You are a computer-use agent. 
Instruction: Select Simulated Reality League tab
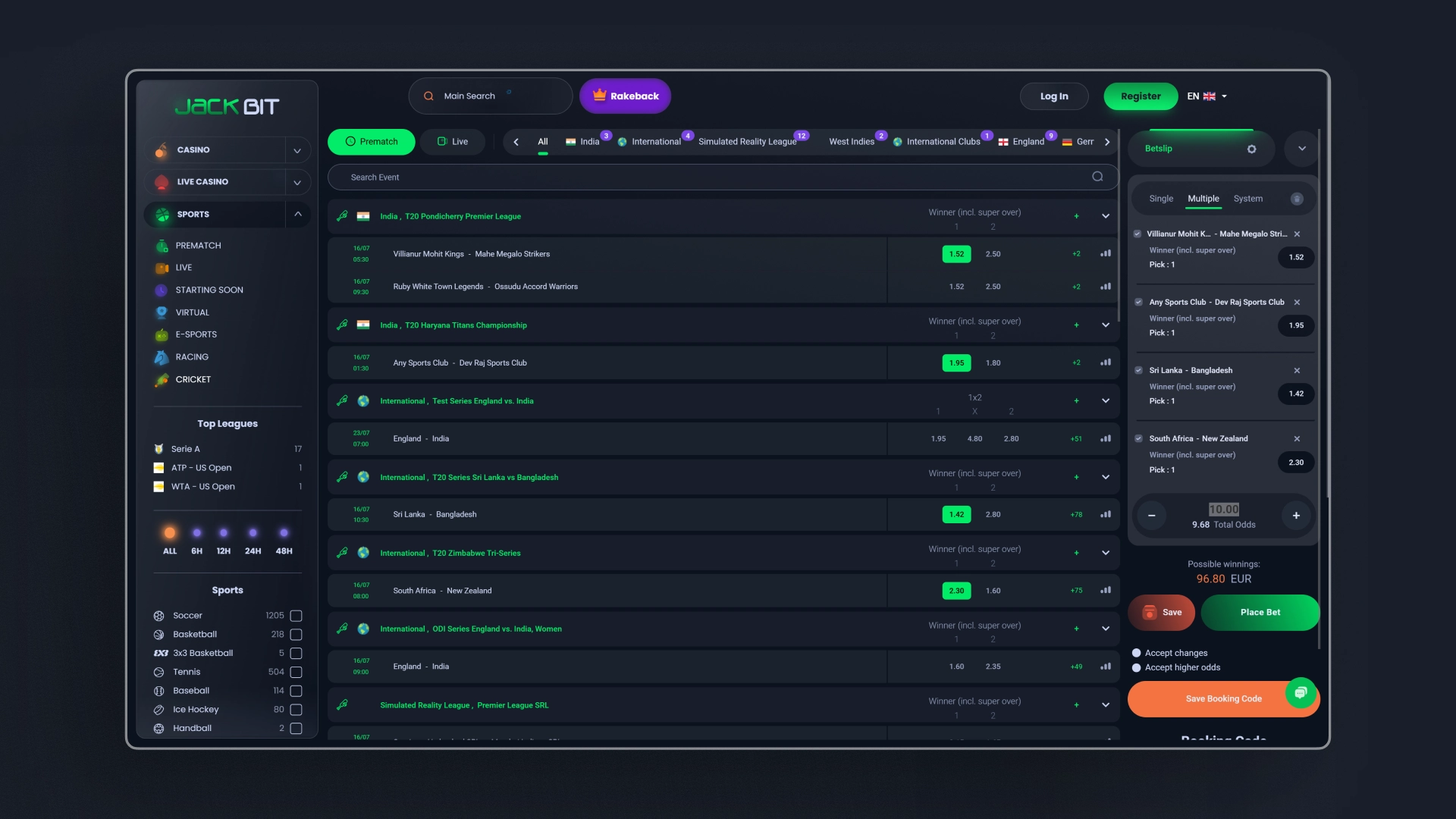[x=748, y=142]
